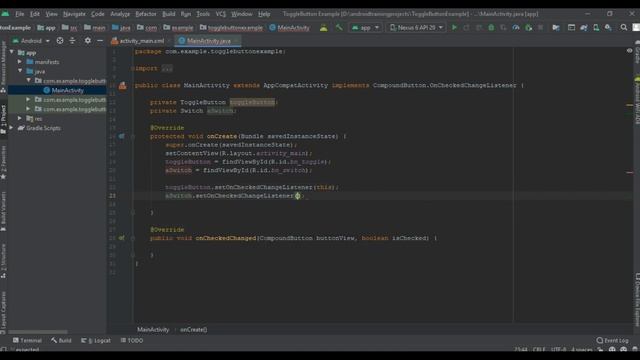The width and height of the screenshot is (640, 360).
Task: Toggle tool window bars via bottom-left corner icon
Action: tap(4, 349)
